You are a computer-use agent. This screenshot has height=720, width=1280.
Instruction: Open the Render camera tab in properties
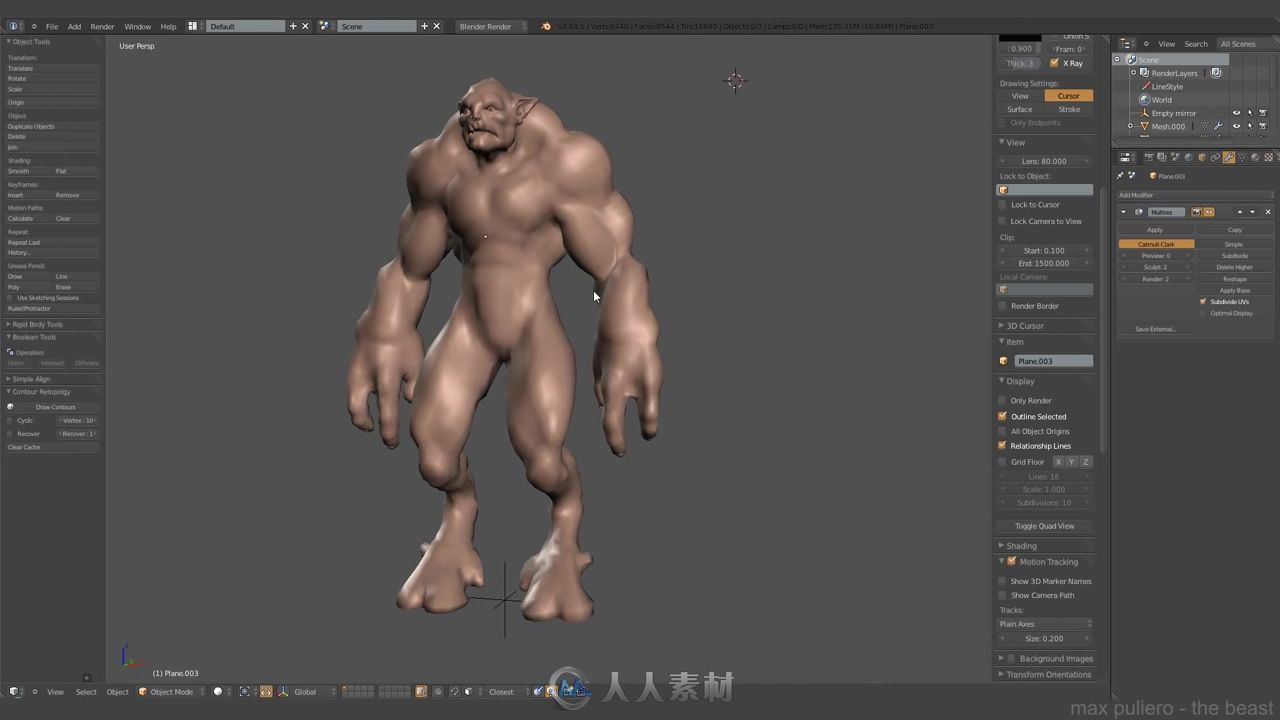click(x=1149, y=157)
